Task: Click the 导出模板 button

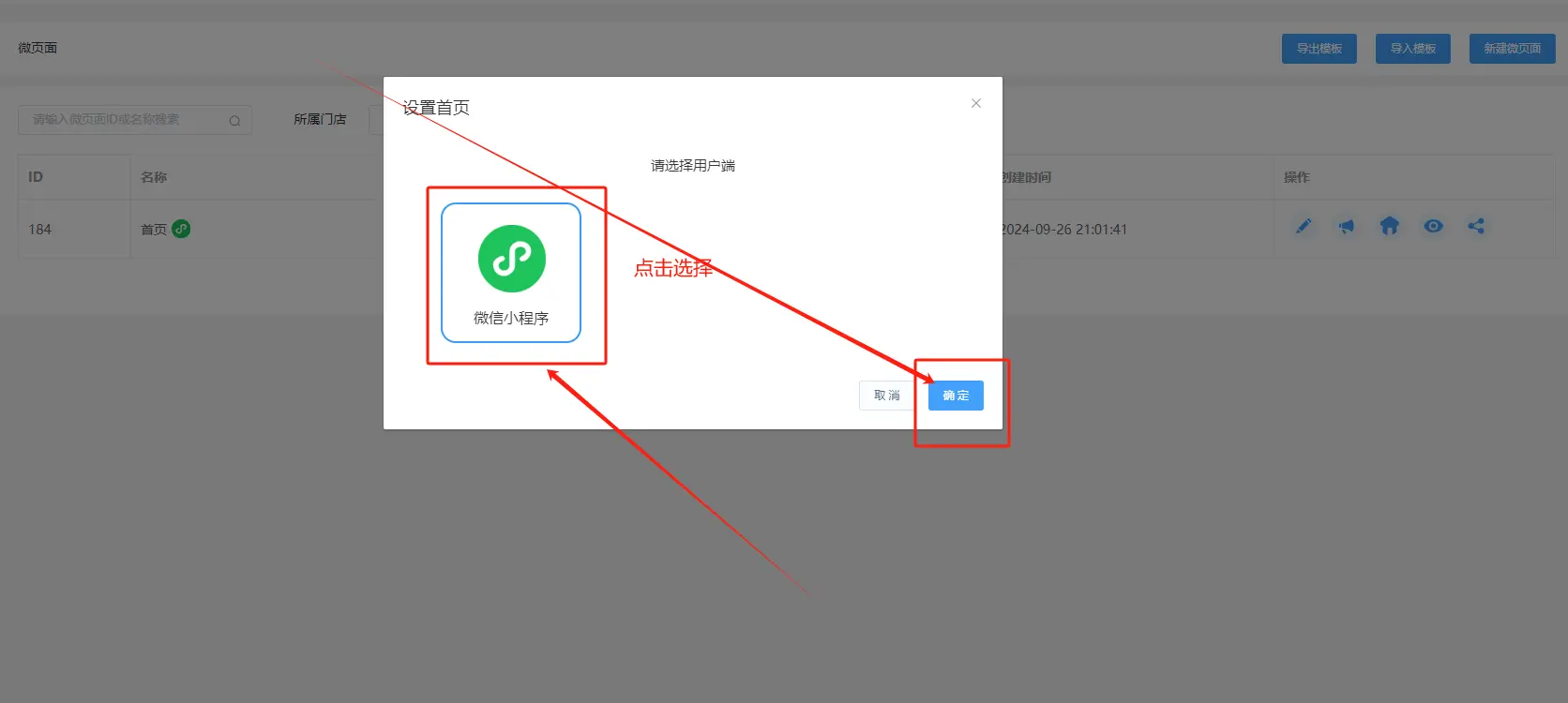Action: click(x=1319, y=49)
